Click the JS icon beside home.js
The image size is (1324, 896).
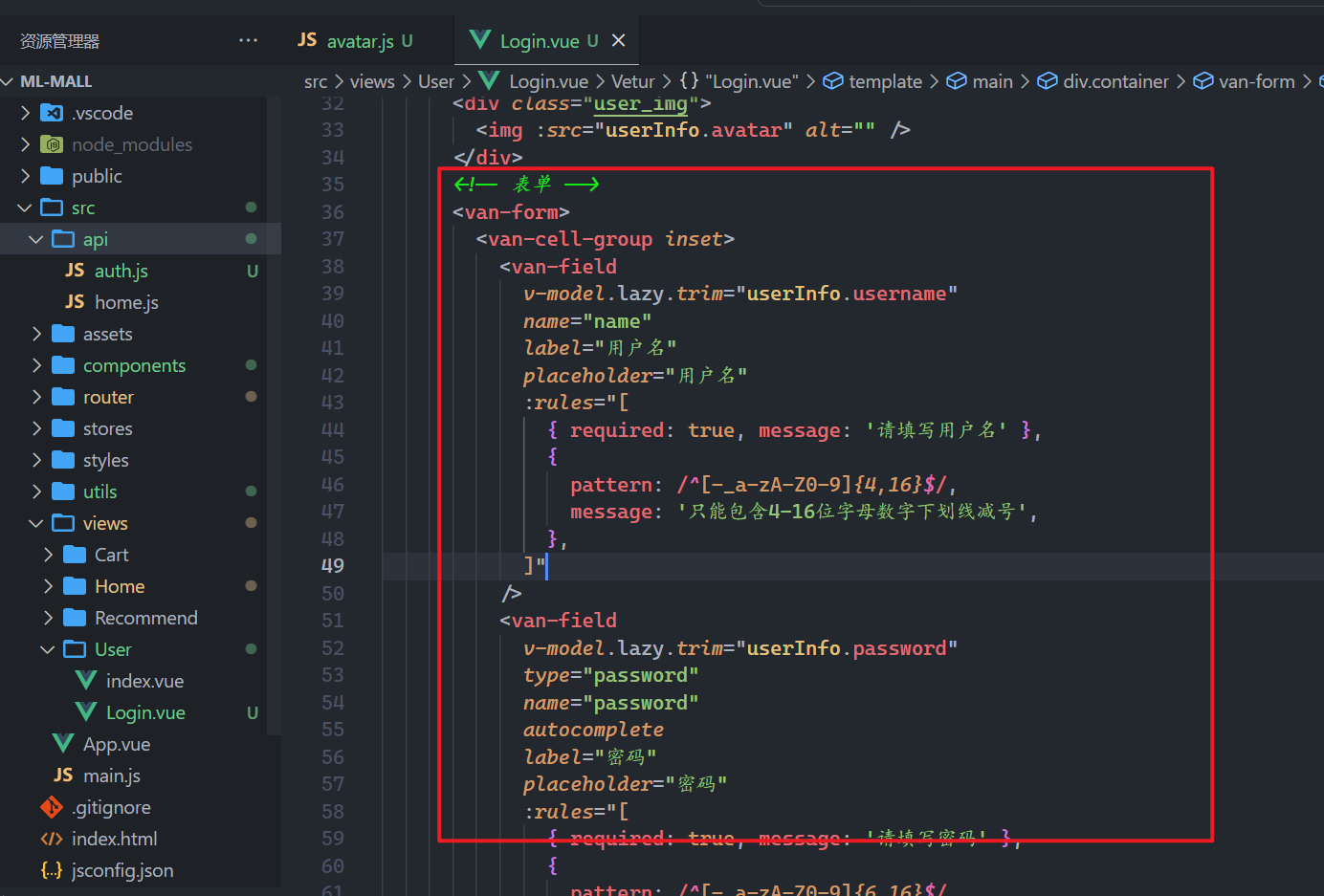pyautogui.click(x=75, y=302)
